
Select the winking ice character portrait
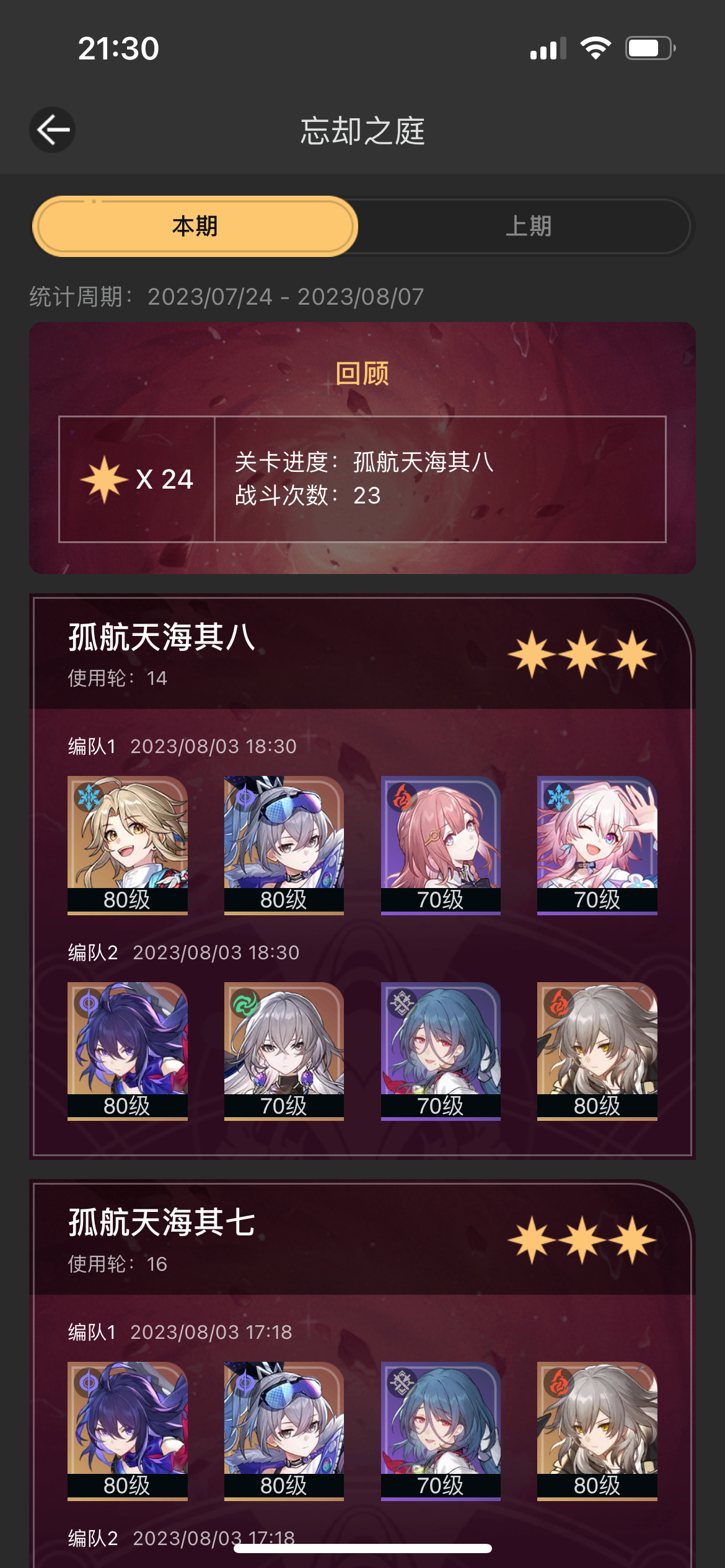pos(597,845)
